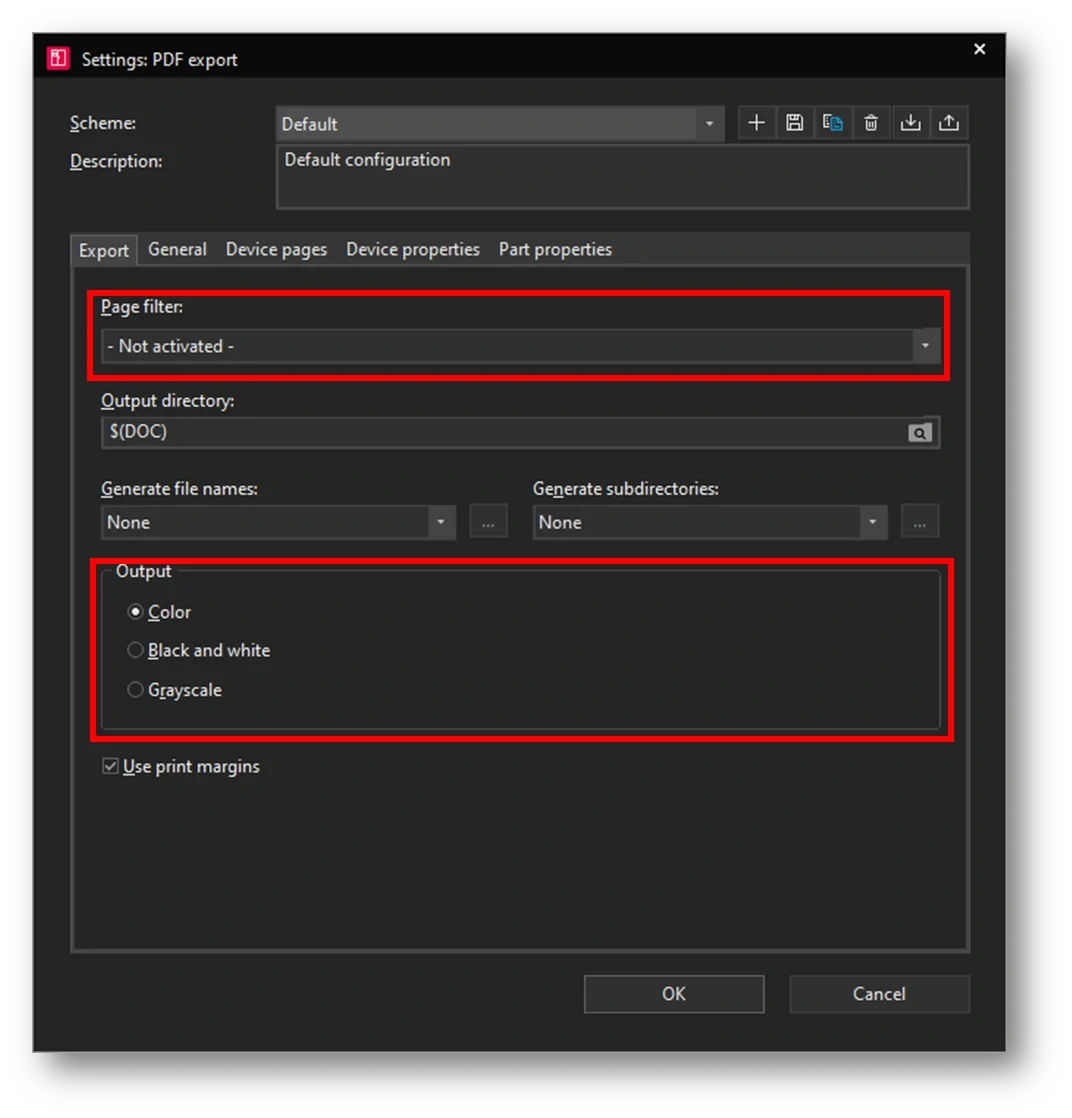The image size is (1072, 1118).
Task: Switch to the Export tab
Action: 103,250
